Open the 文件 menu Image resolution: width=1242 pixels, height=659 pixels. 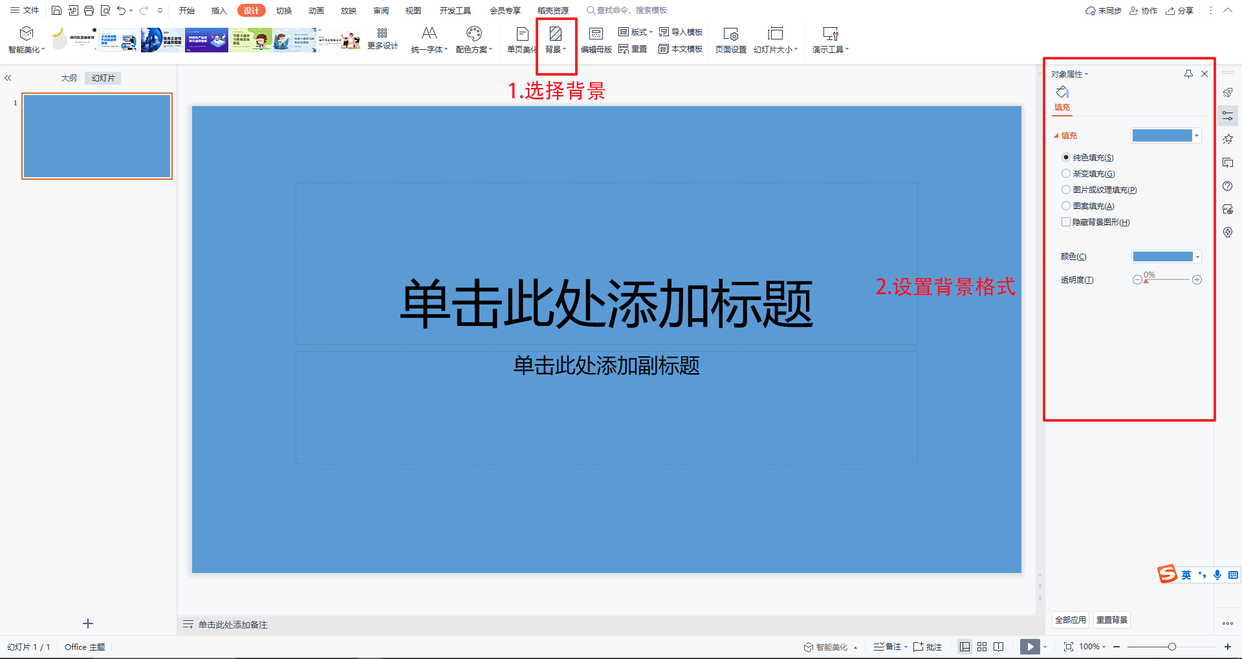(x=25, y=10)
